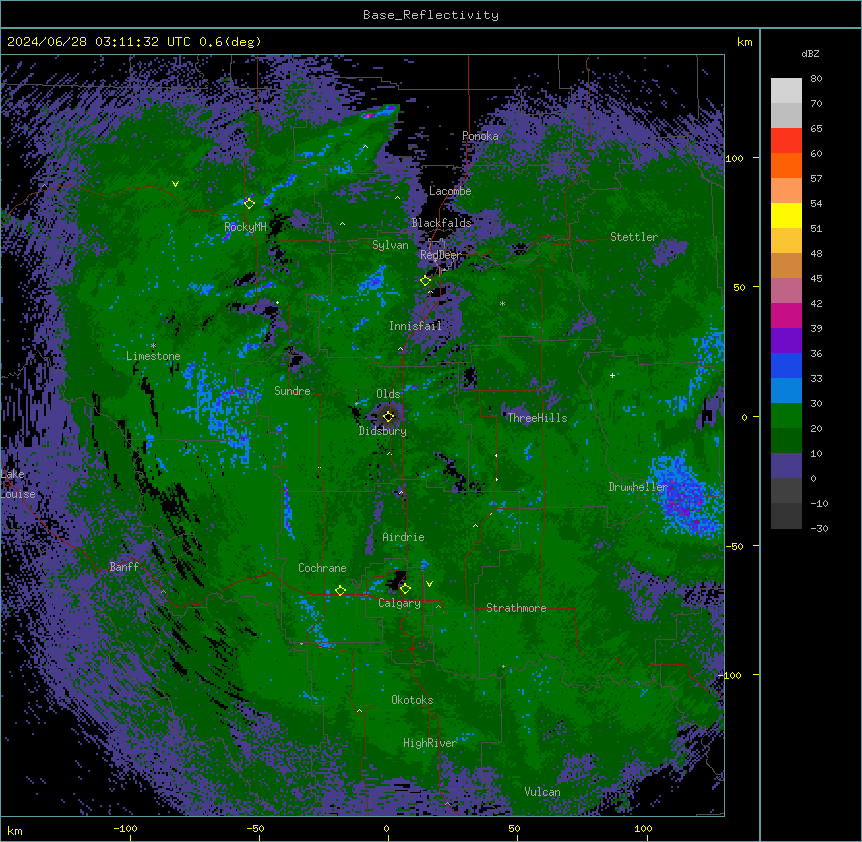
Task: Click the RedDeer city label
Action: click(440, 255)
